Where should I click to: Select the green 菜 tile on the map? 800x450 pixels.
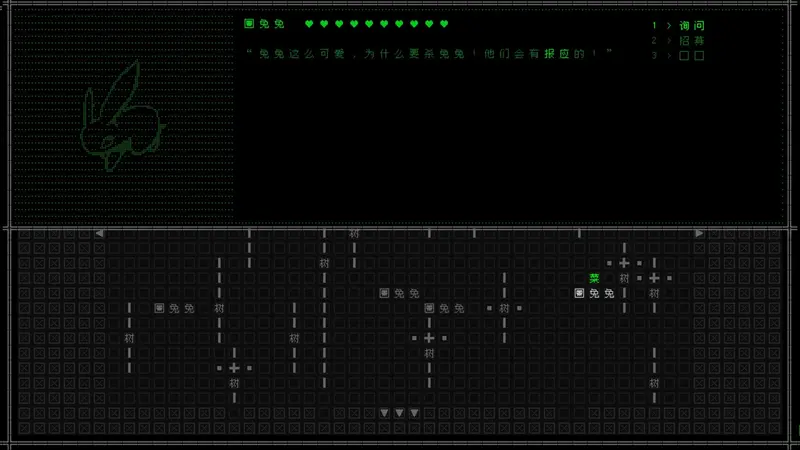pos(594,278)
